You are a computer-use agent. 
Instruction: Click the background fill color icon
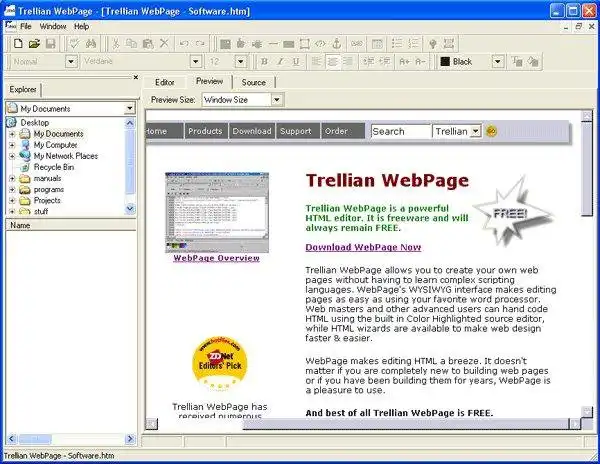pyautogui.click(x=533, y=62)
